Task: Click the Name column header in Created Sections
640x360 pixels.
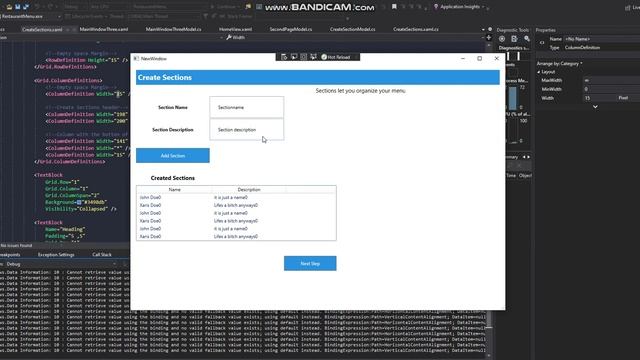Action: (x=174, y=190)
